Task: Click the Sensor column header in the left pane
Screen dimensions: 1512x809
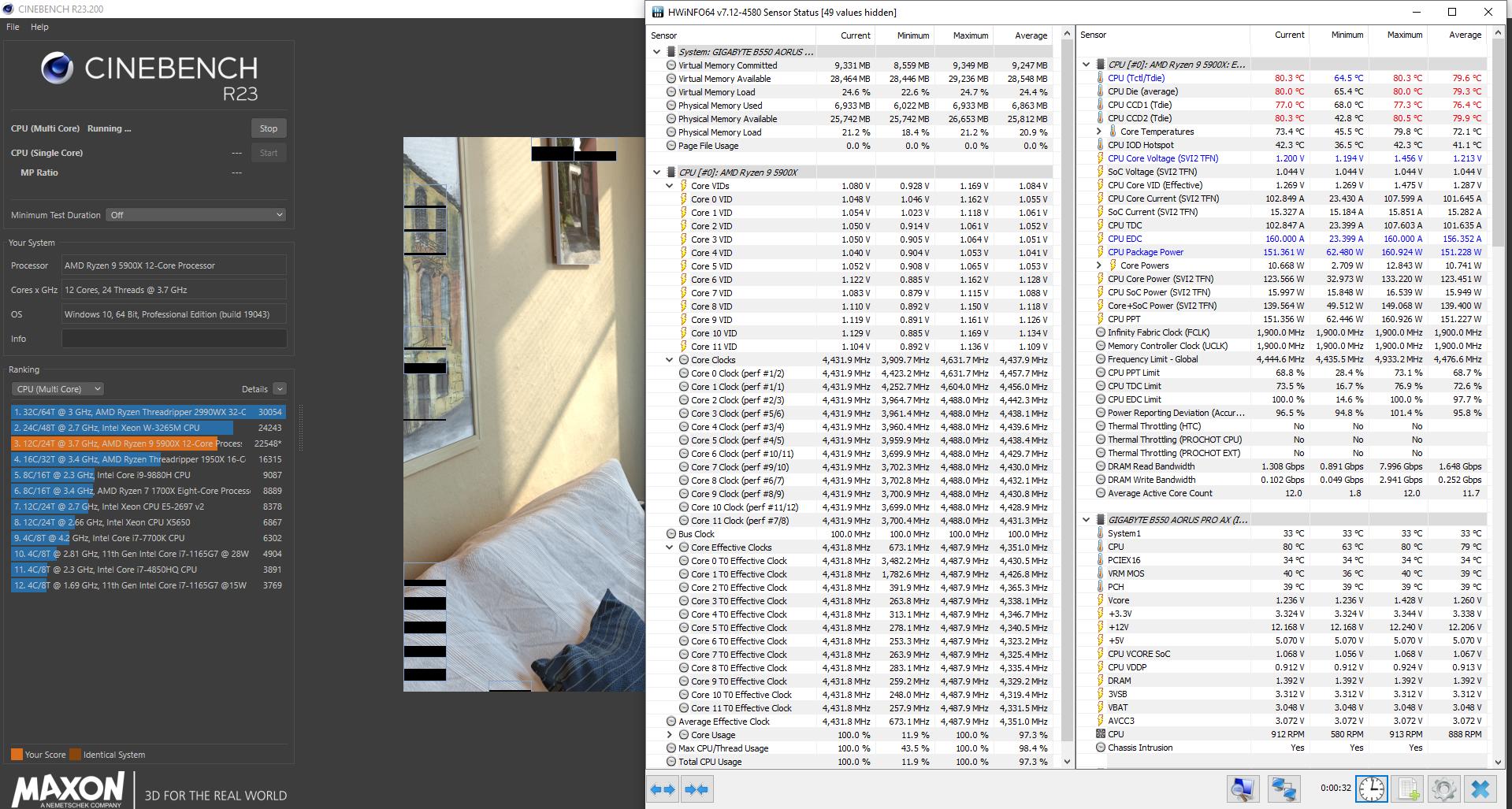Action: (x=731, y=35)
